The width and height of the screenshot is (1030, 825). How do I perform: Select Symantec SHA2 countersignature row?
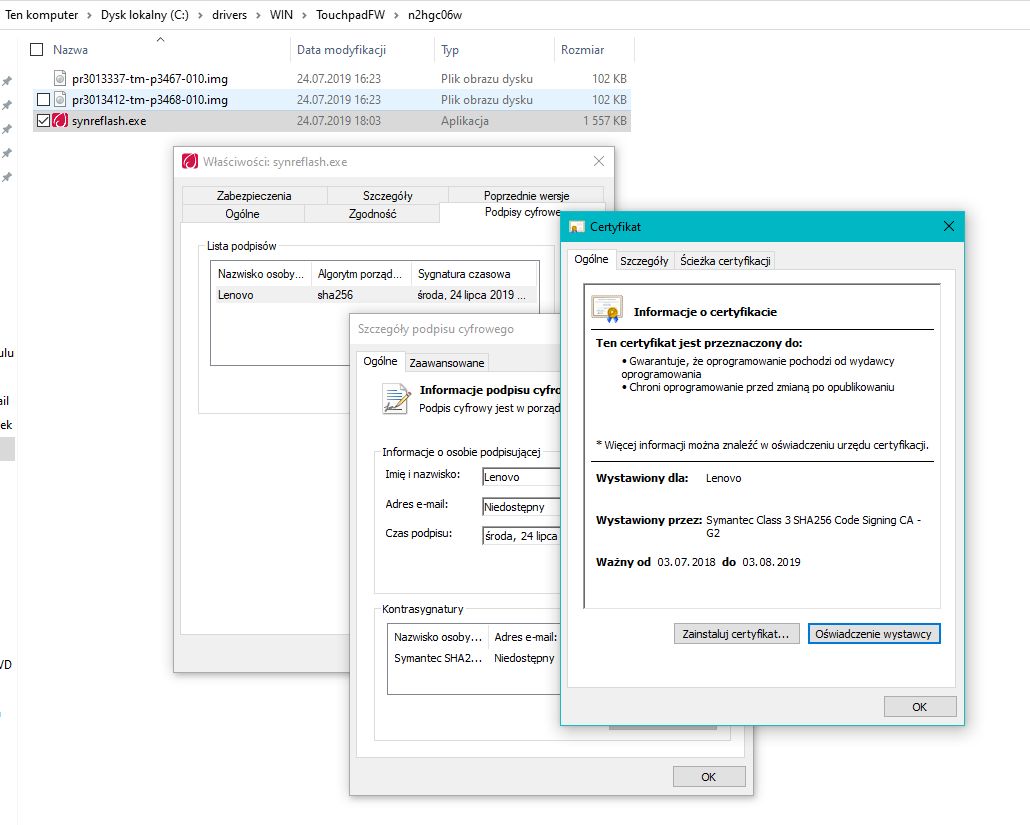[x=476, y=658]
